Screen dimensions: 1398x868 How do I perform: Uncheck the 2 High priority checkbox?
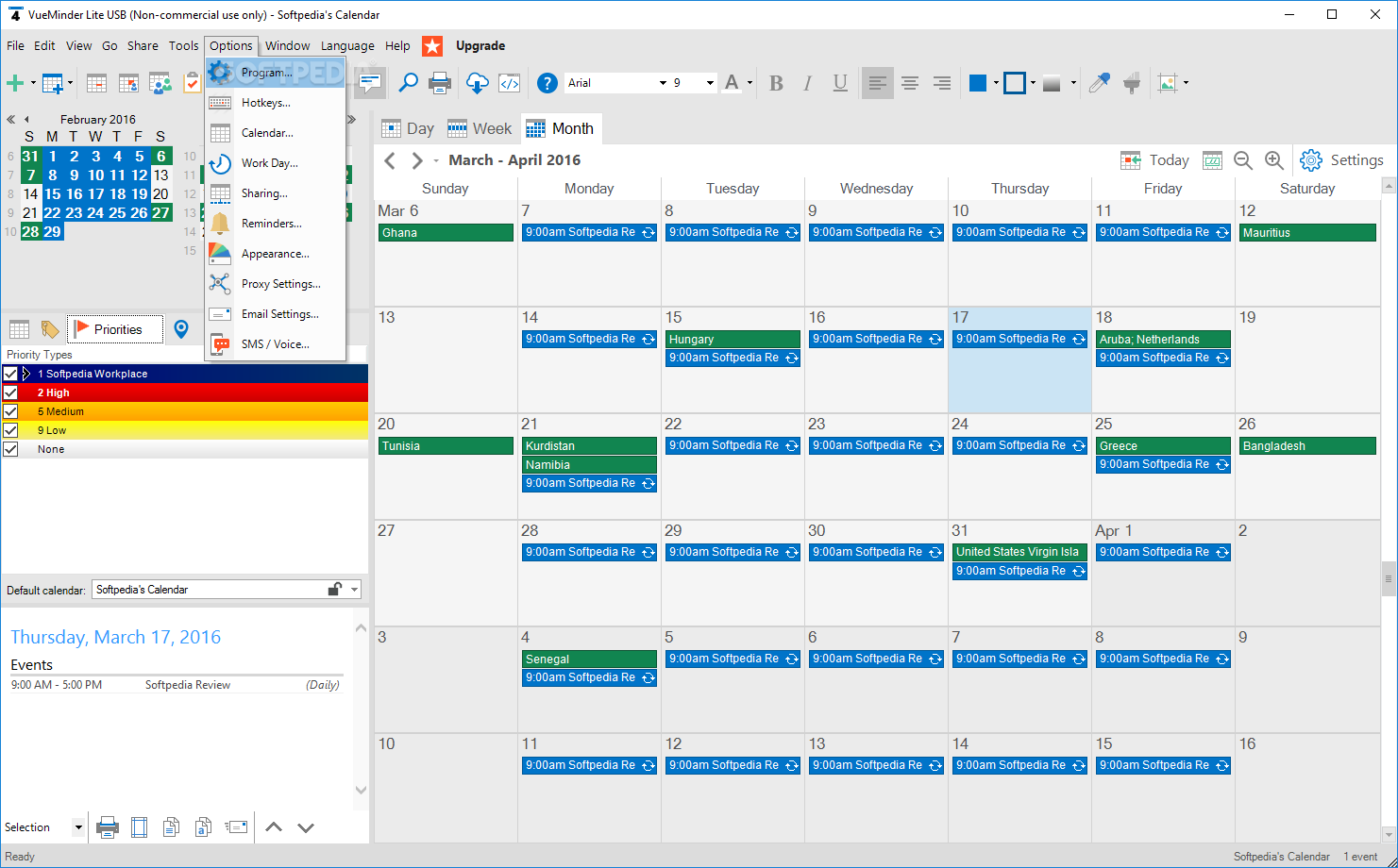[10, 392]
